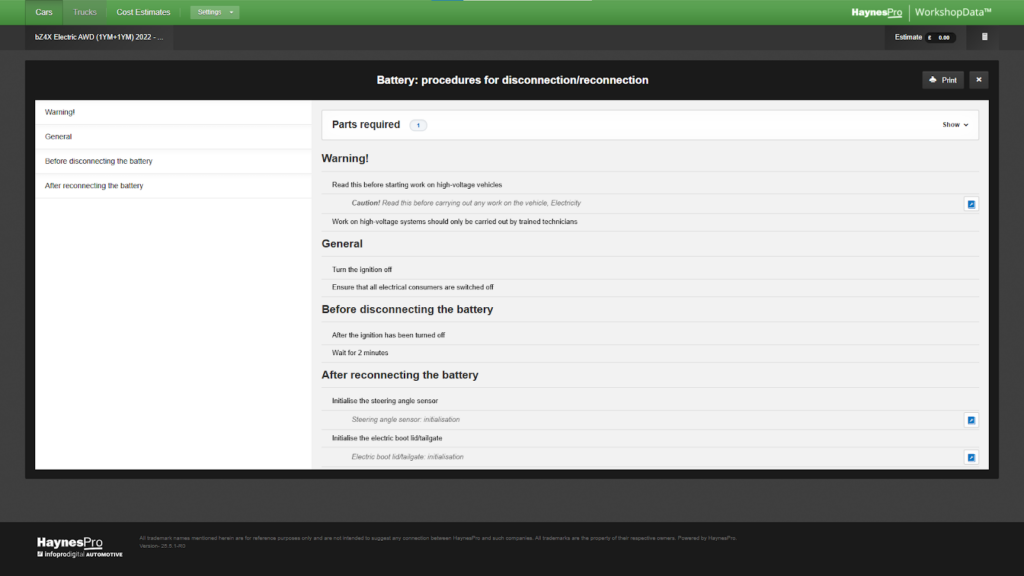This screenshot has width=1024, height=576.
Task: Switch to the Trucks tab
Action: (85, 12)
